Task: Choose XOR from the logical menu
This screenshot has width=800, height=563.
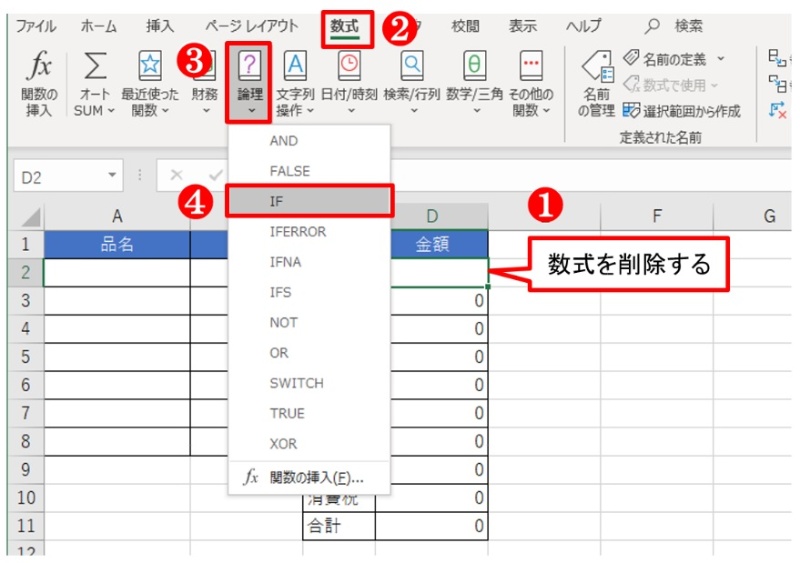Action: point(309,443)
